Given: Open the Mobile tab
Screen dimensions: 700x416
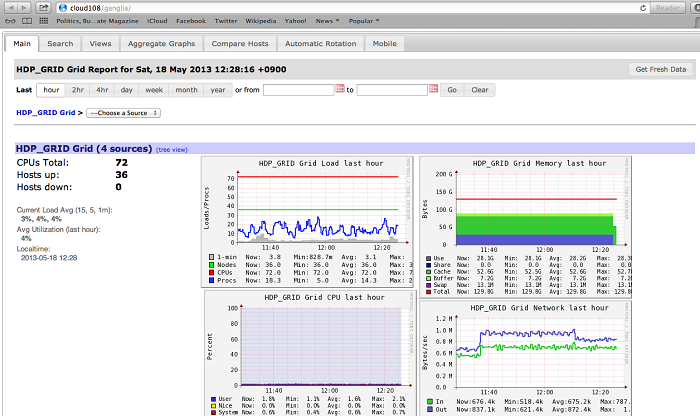Looking at the screenshot, I should tap(385, 44).
